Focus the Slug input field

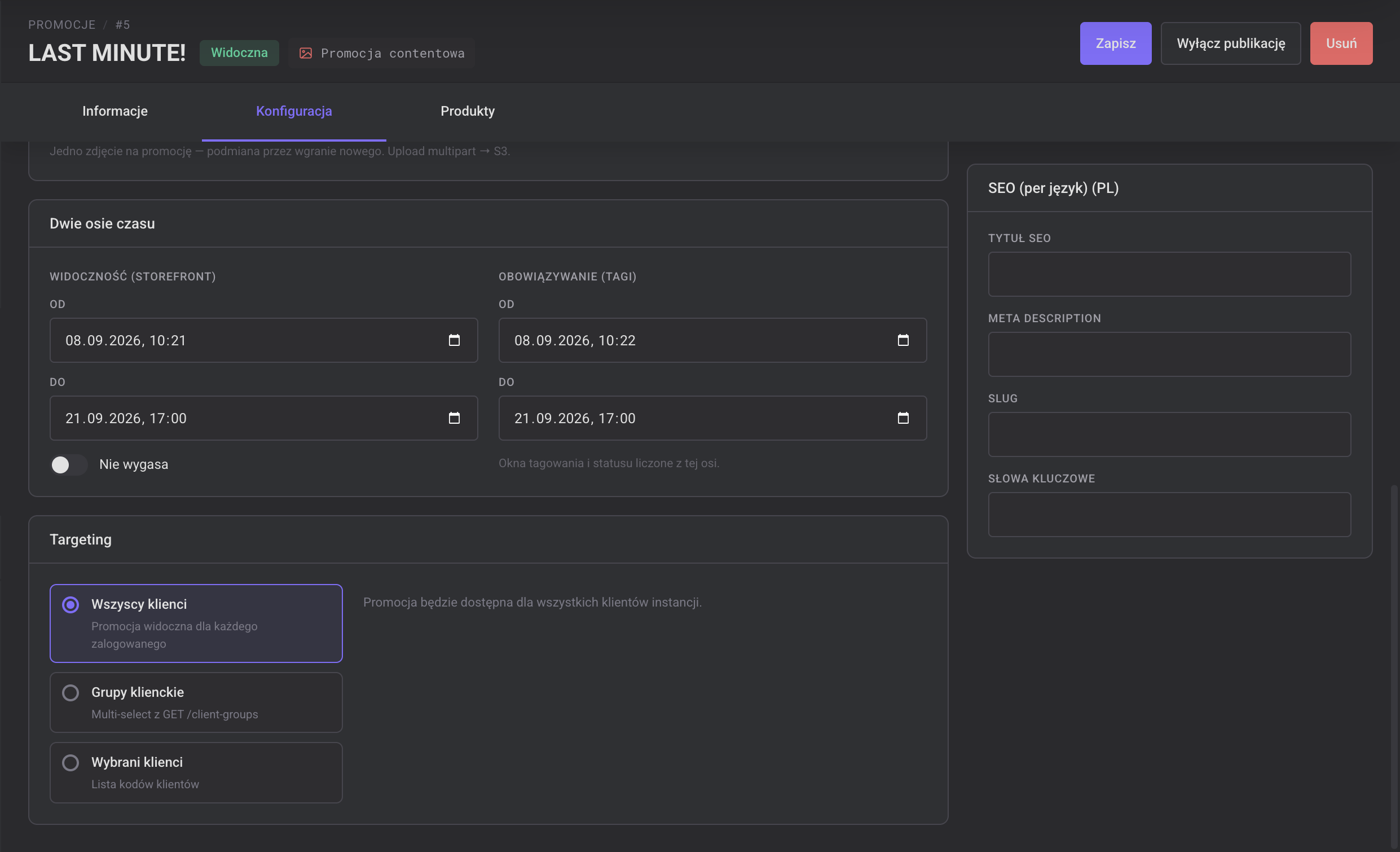(1169, 434)
